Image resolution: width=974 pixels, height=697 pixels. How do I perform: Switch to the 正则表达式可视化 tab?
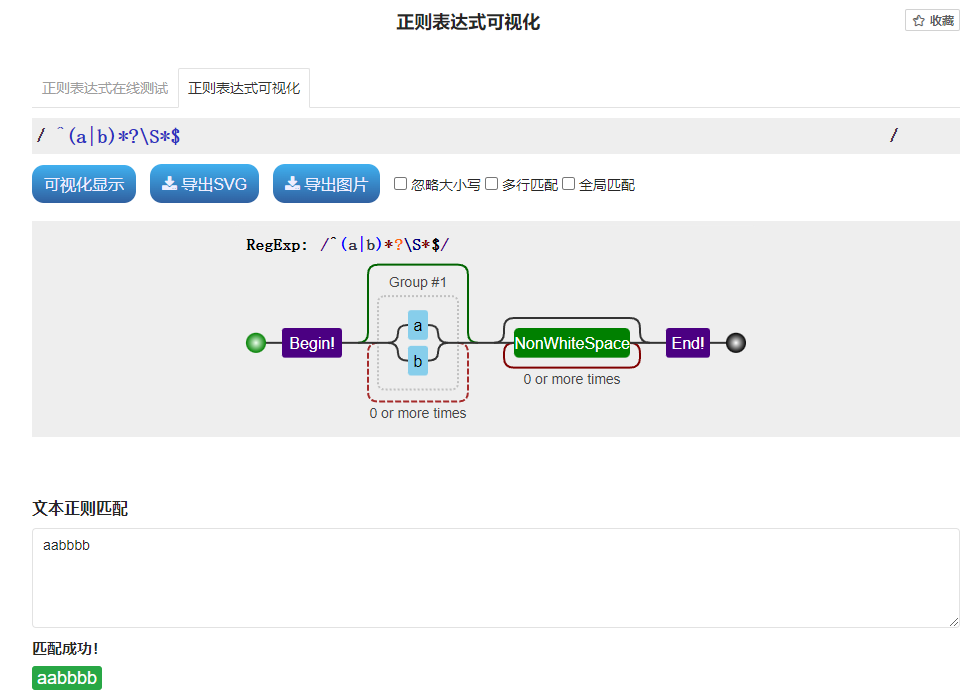tap(244, 87)
